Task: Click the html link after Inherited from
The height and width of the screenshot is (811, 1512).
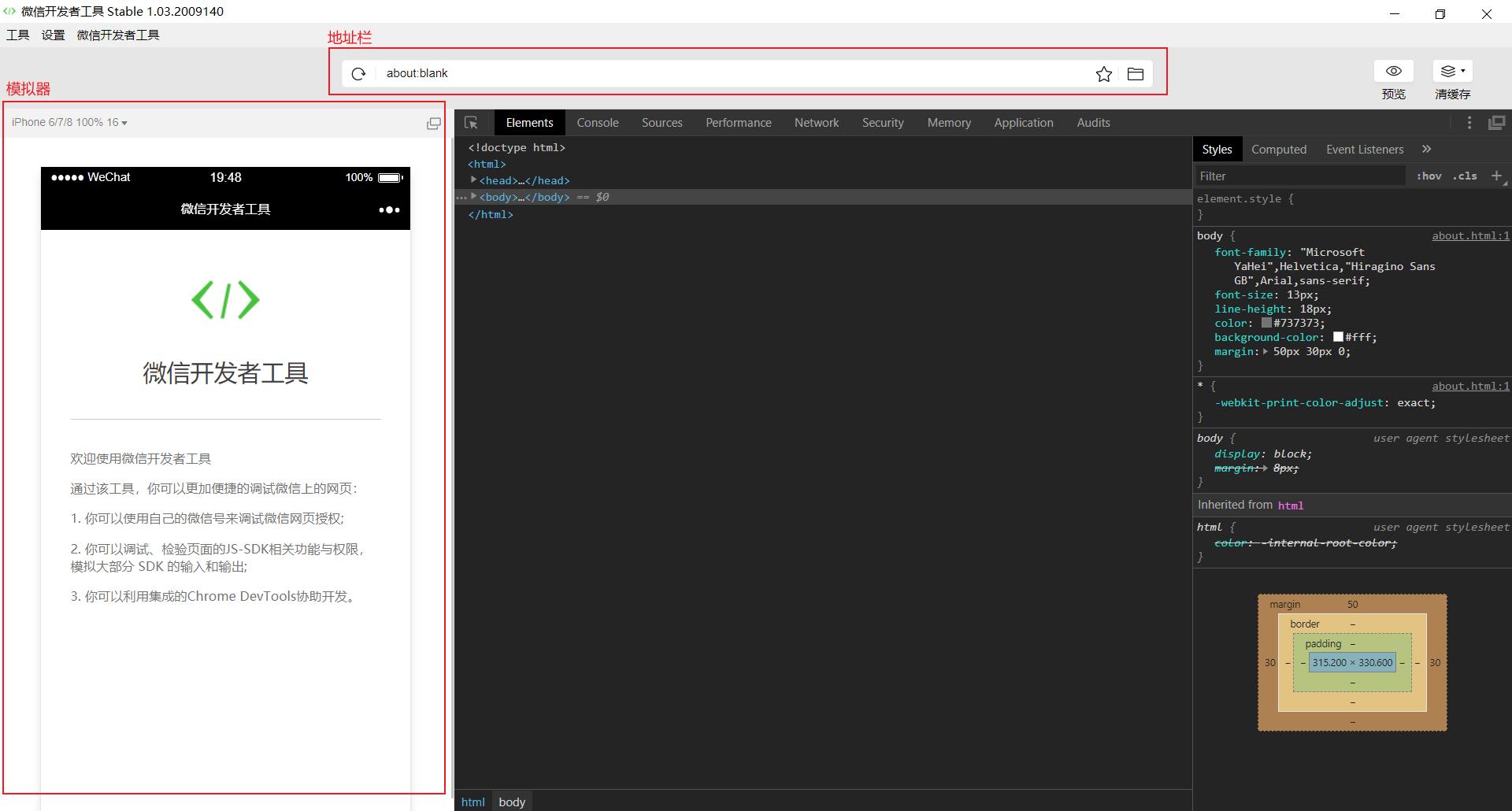Action: [1291, 505]
